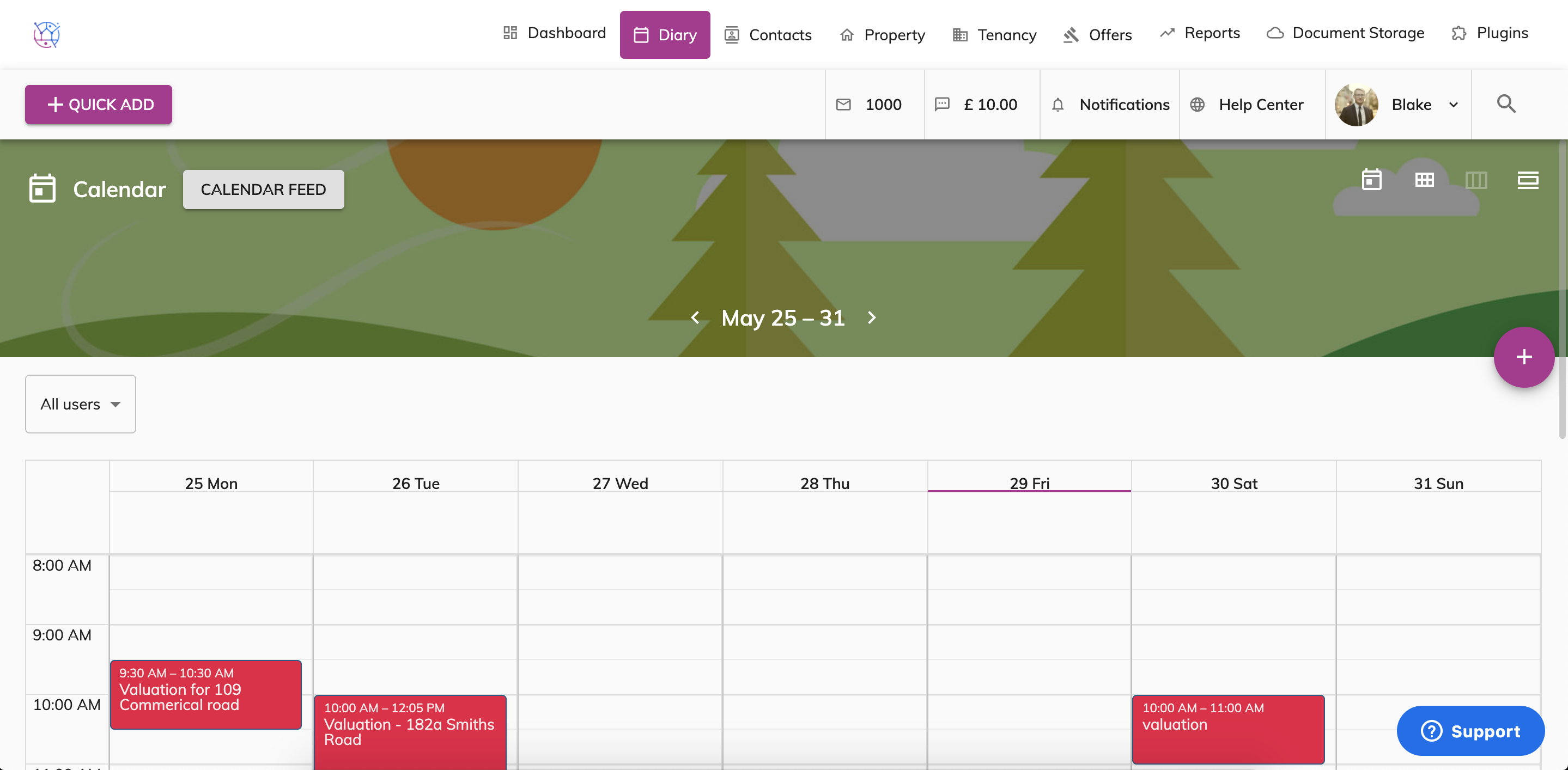Open Notifications panel
Image resolution: width=1568 pixels, height=770 pixels.
tap(1110, 104)
